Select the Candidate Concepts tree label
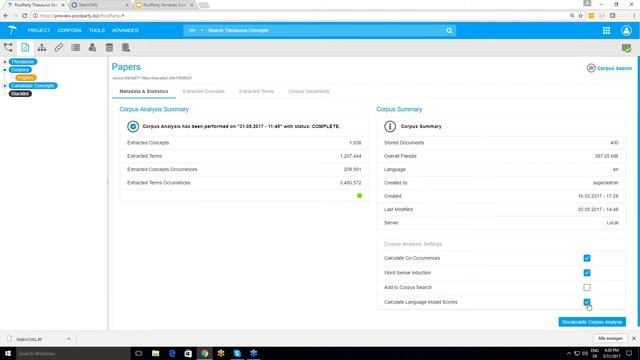 tap(33, 86)
